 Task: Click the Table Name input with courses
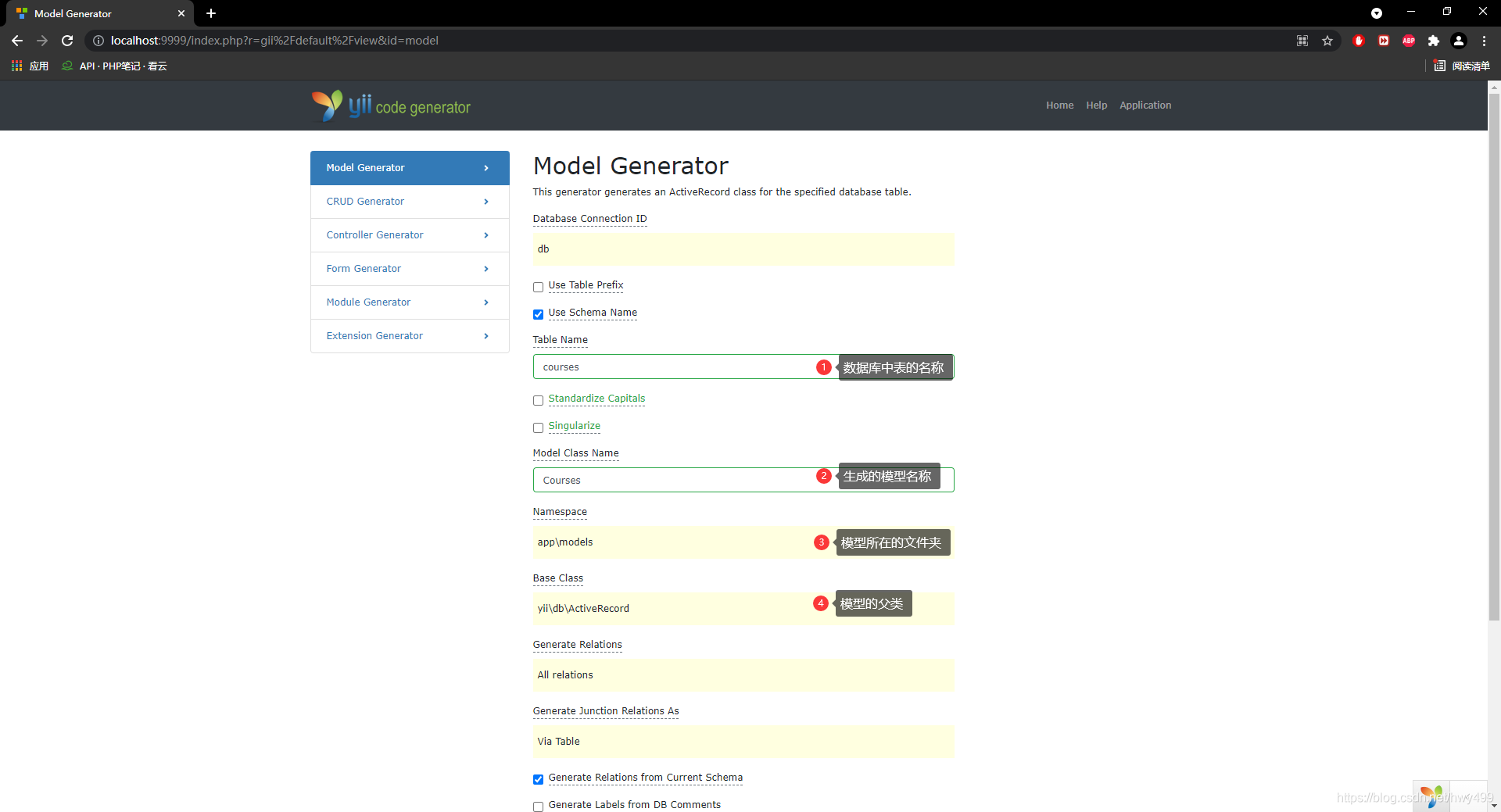pyautogui.click(x=743, y=367)
